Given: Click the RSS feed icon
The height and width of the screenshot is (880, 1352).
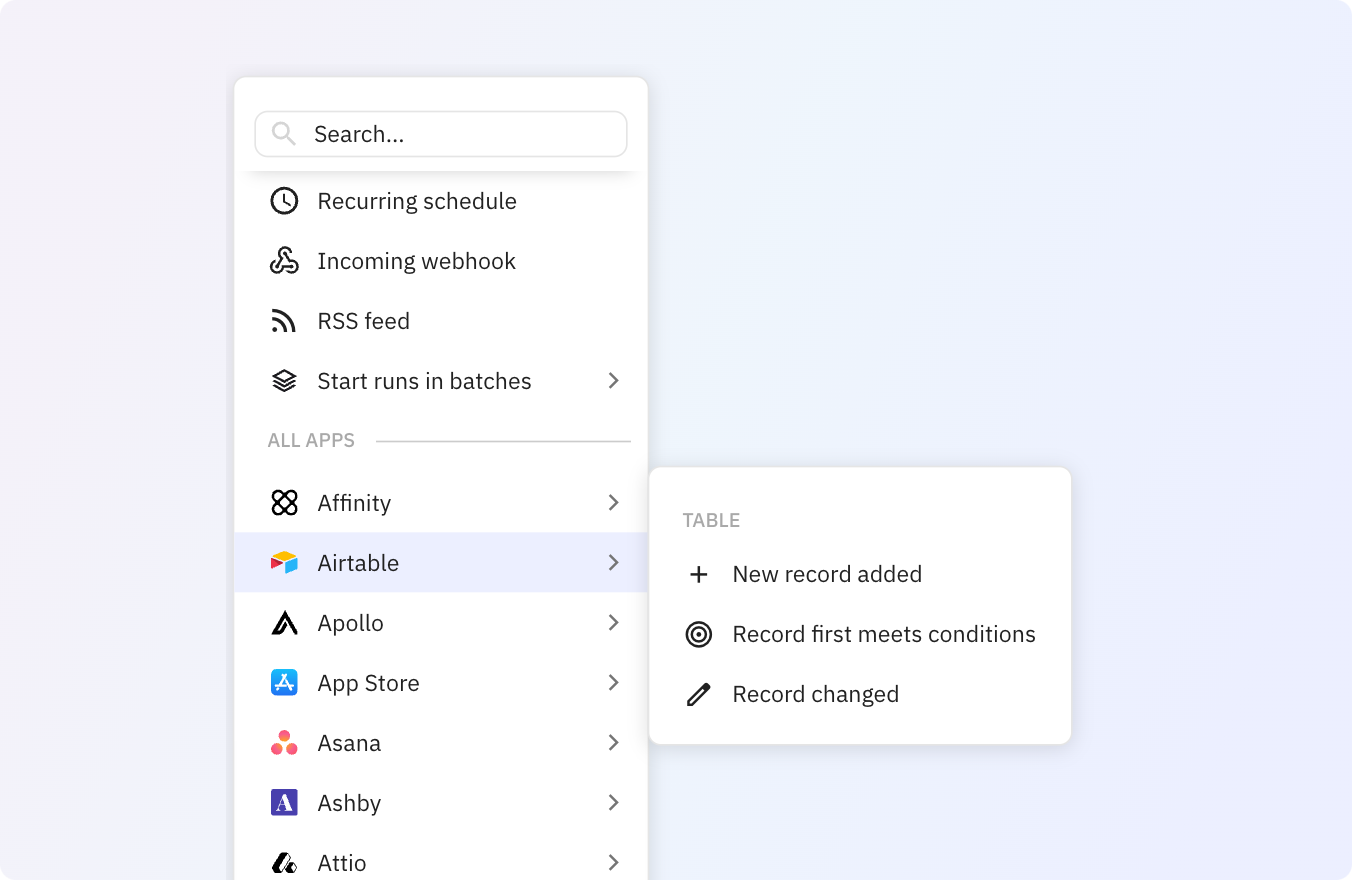Looking at the screenshot, I should point(284,321).
